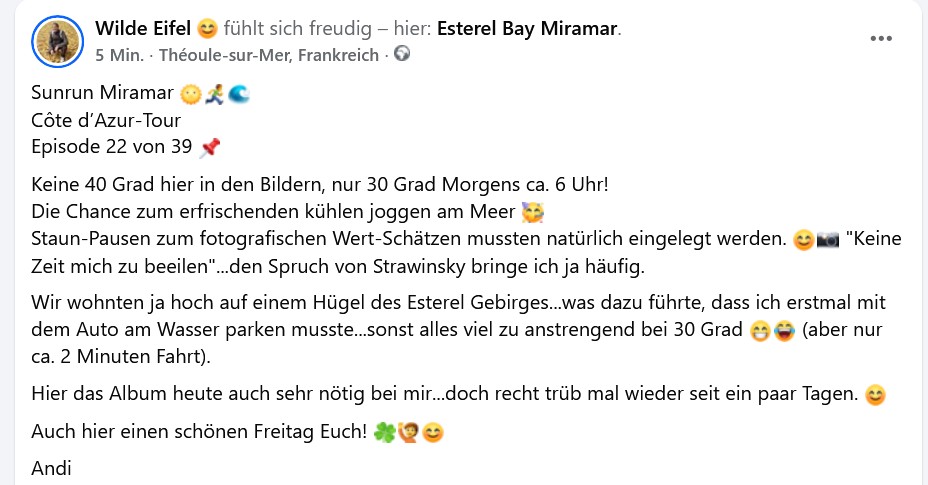Viewport: 928px width, 485px height.
Task: Click the smiley emoji beside Wilde Eifel
Action: click(207, 28)
